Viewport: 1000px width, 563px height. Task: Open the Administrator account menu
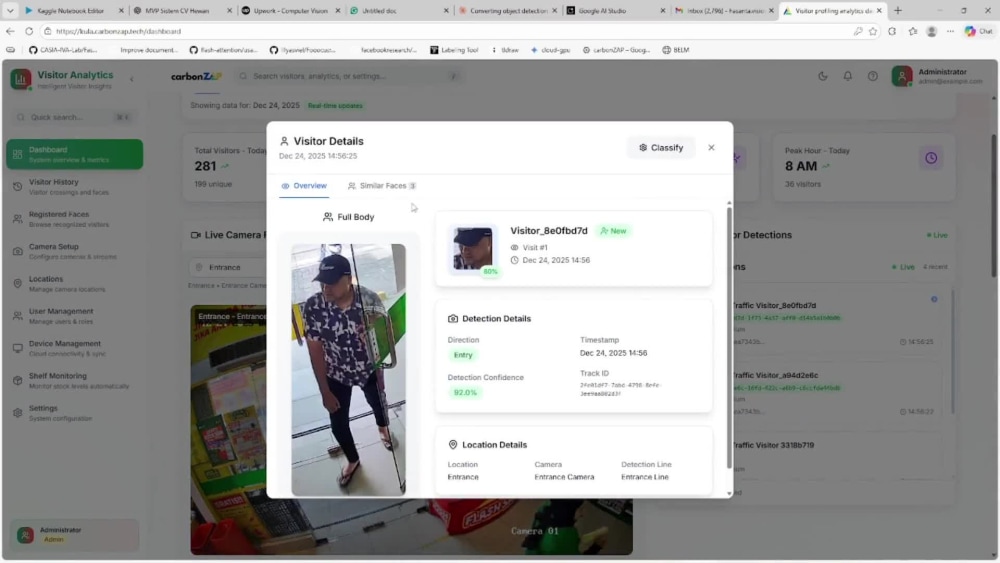coord(938,76)
